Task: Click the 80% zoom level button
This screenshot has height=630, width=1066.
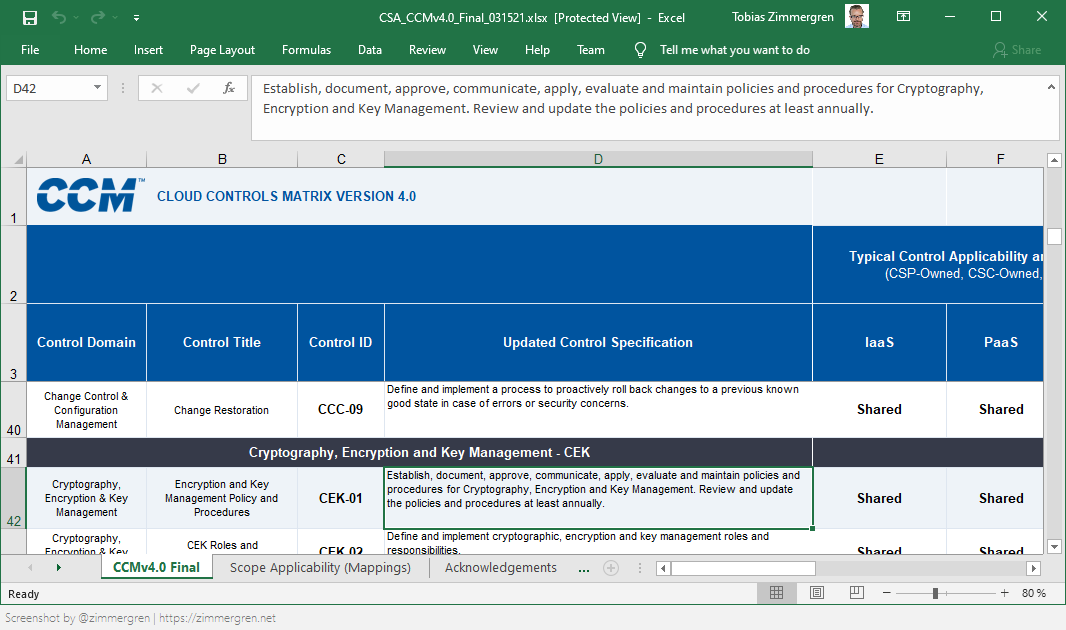Action: coord(1033,593)
